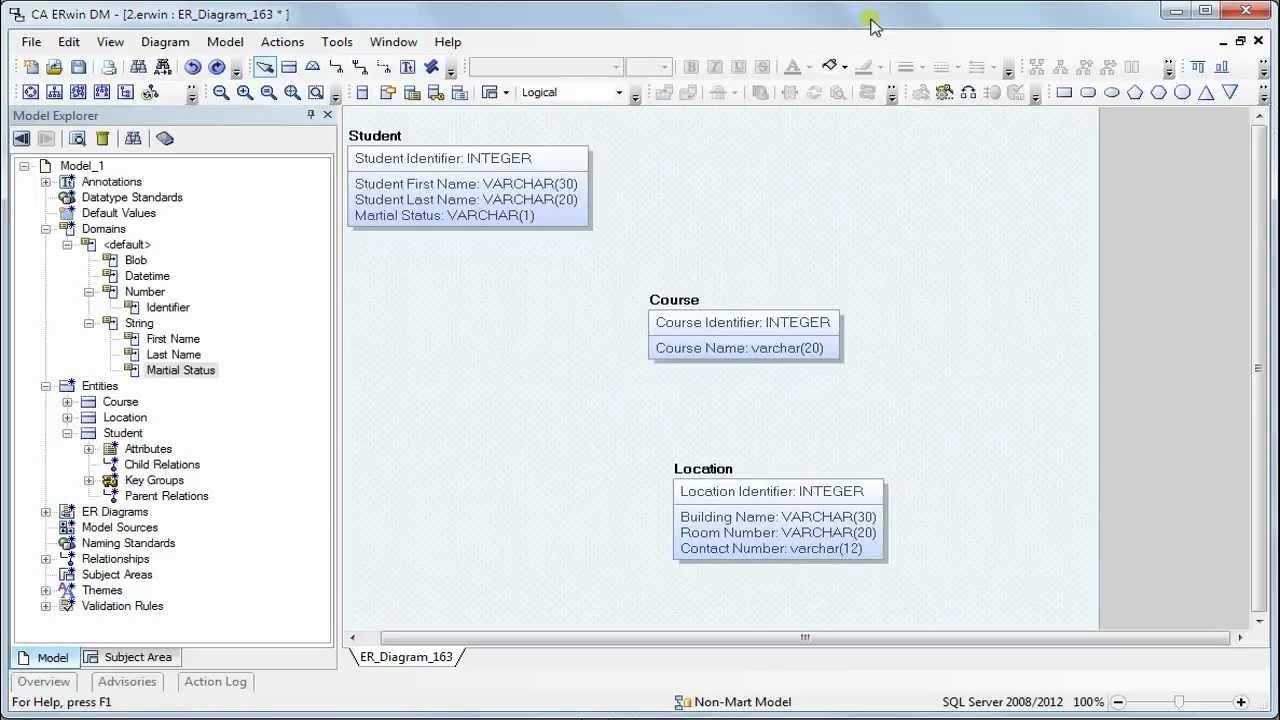Activate the Select pointer tool
This screenshot has height=720, width=1280.
(x=265, y=67)
